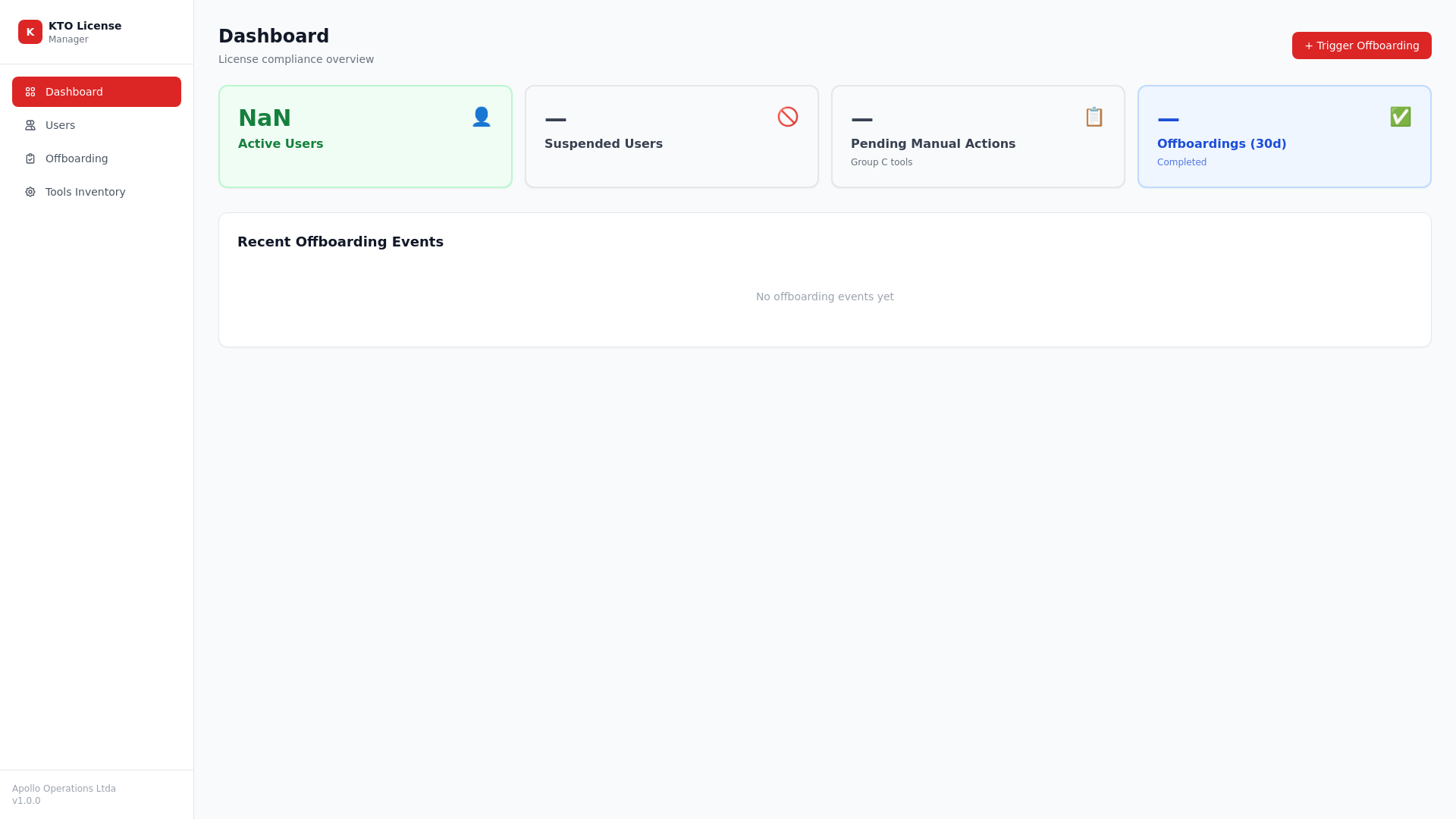This screenshot has width=1456, height=819.
Task: Click the Tools Inventory gear icon
Action: tap(30, 192)
